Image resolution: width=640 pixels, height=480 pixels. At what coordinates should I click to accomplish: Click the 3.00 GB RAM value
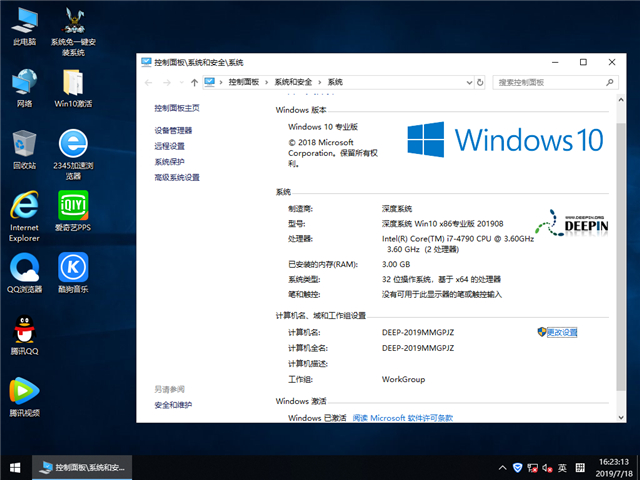[x=396, y=264]
